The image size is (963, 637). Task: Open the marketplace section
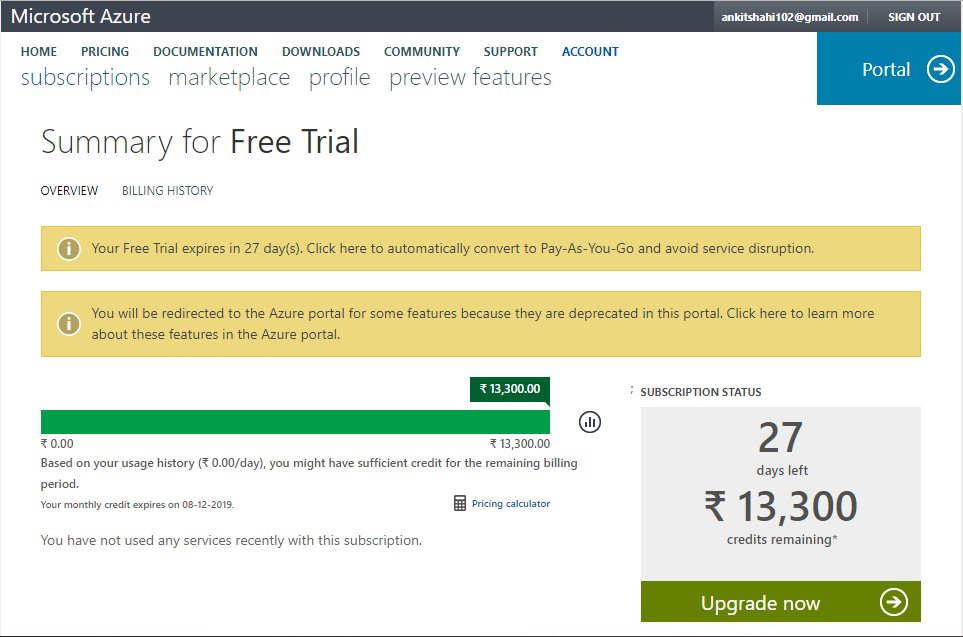(229, 77)
